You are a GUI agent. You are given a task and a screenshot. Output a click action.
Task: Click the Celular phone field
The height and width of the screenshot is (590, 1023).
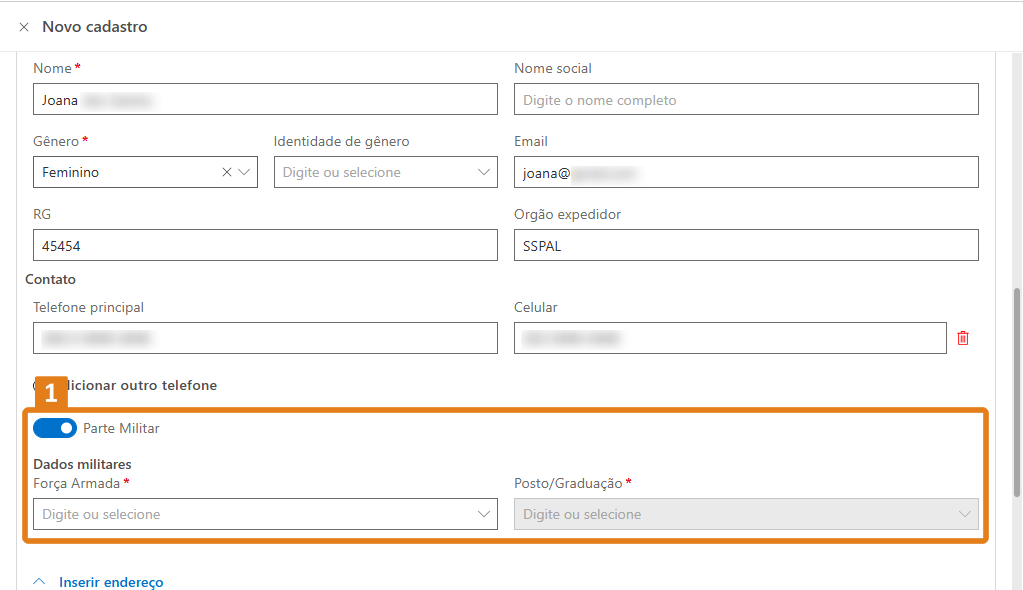[730, 338]
